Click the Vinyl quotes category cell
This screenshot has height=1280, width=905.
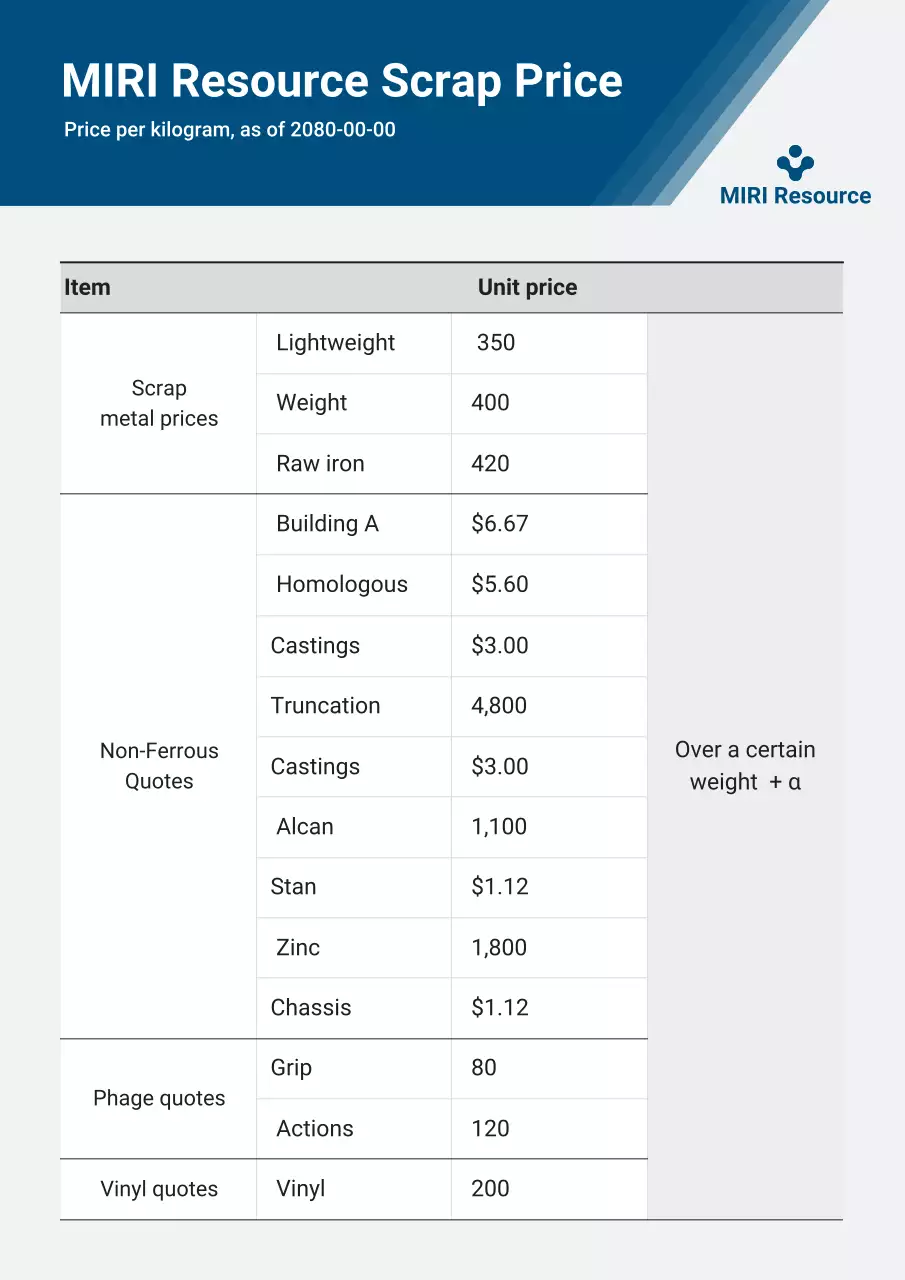[159, 1189]
